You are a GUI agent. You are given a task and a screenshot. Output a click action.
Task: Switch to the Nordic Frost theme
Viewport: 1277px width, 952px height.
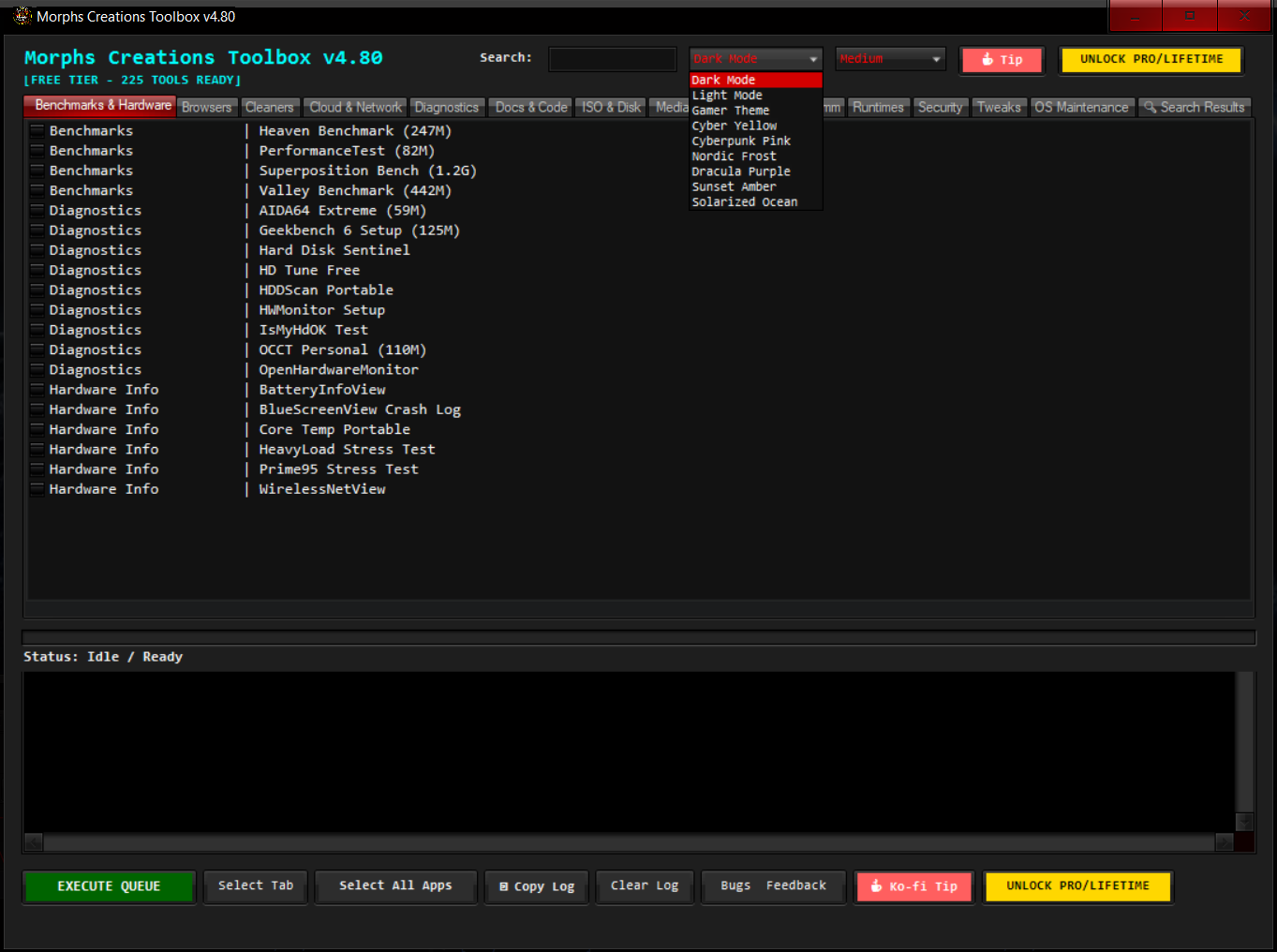[x=756, y=156]
